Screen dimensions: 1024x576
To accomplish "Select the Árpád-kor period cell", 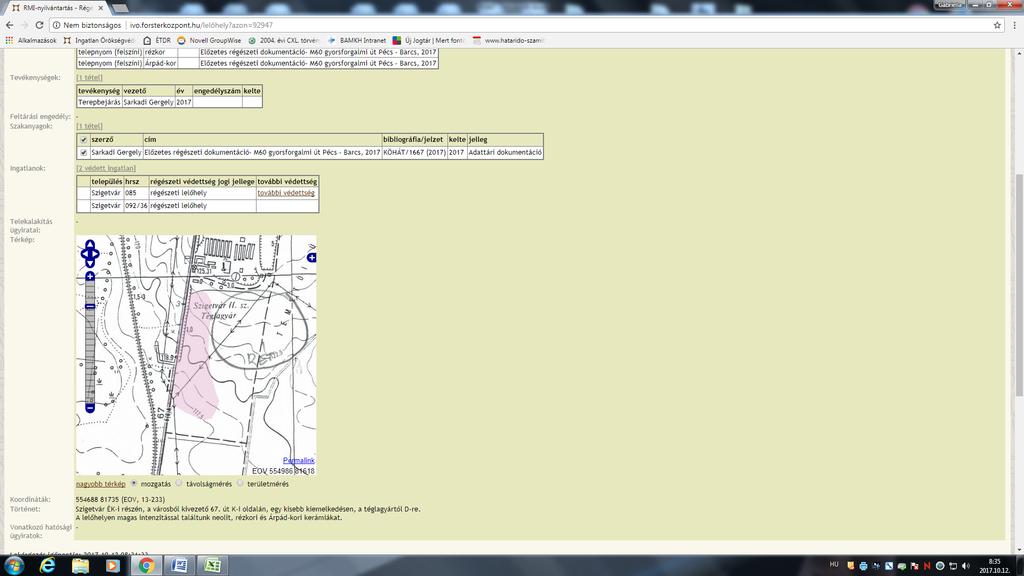I will pyautogui.click(x=160, y=63).
